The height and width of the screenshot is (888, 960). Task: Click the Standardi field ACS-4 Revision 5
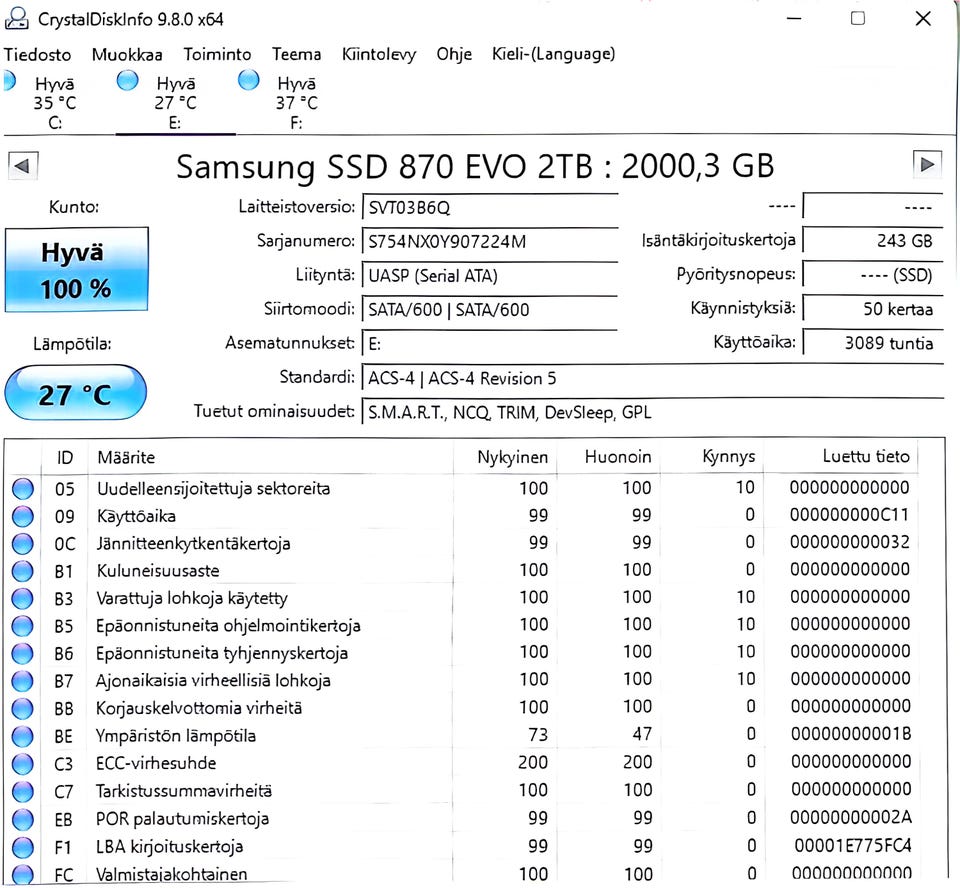coord(653,378)
